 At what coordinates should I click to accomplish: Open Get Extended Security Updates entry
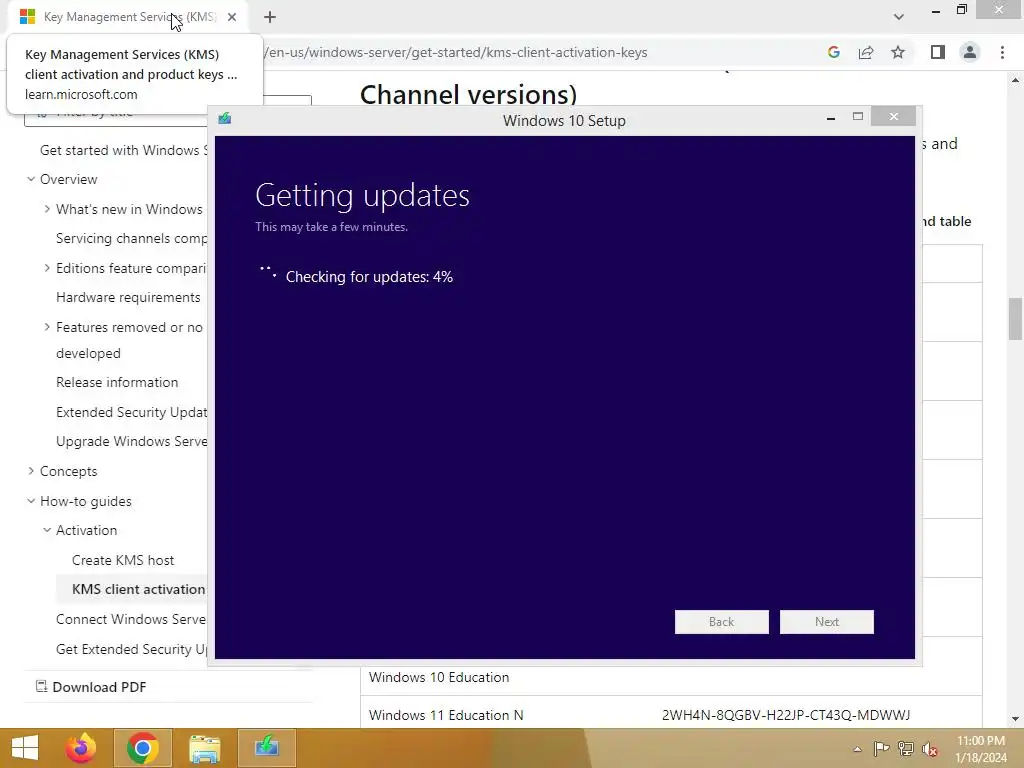[131, 649]
